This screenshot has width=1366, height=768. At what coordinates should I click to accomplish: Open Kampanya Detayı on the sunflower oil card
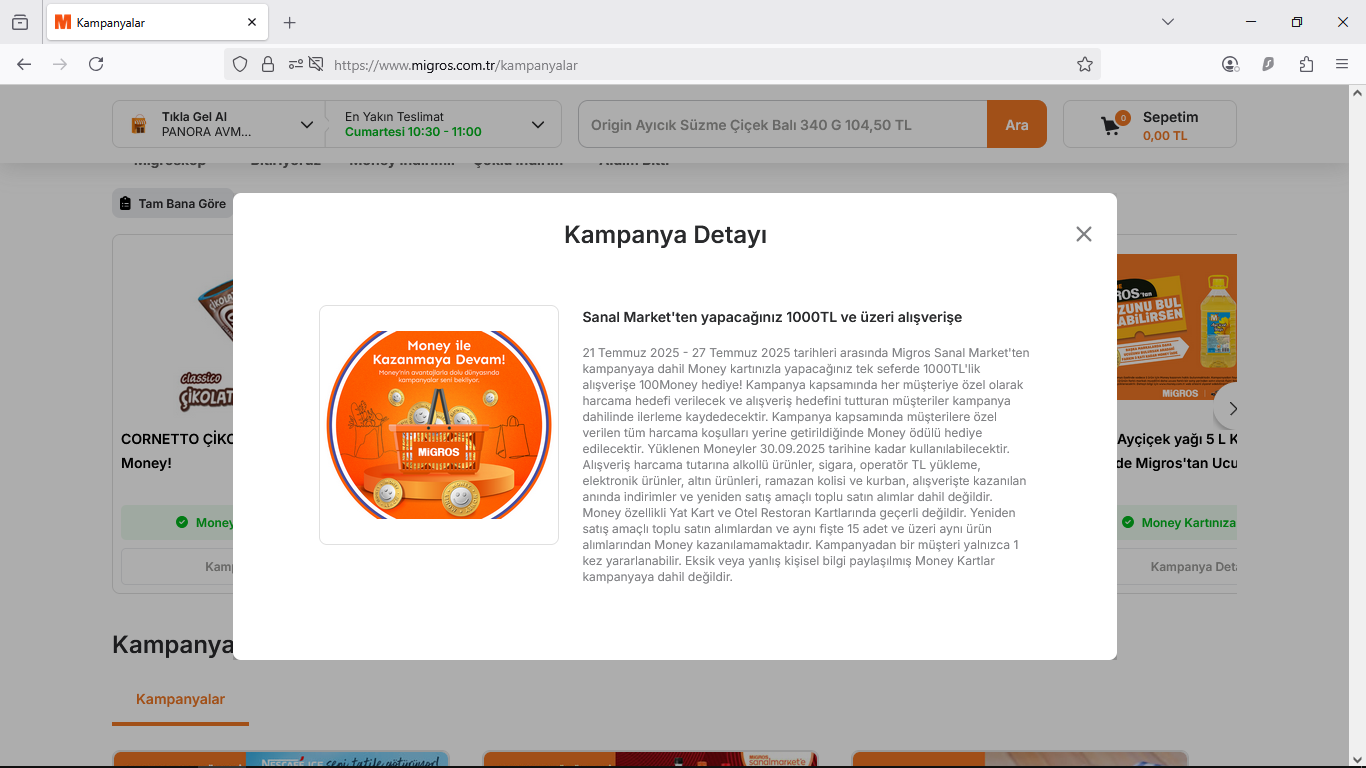1194,567
